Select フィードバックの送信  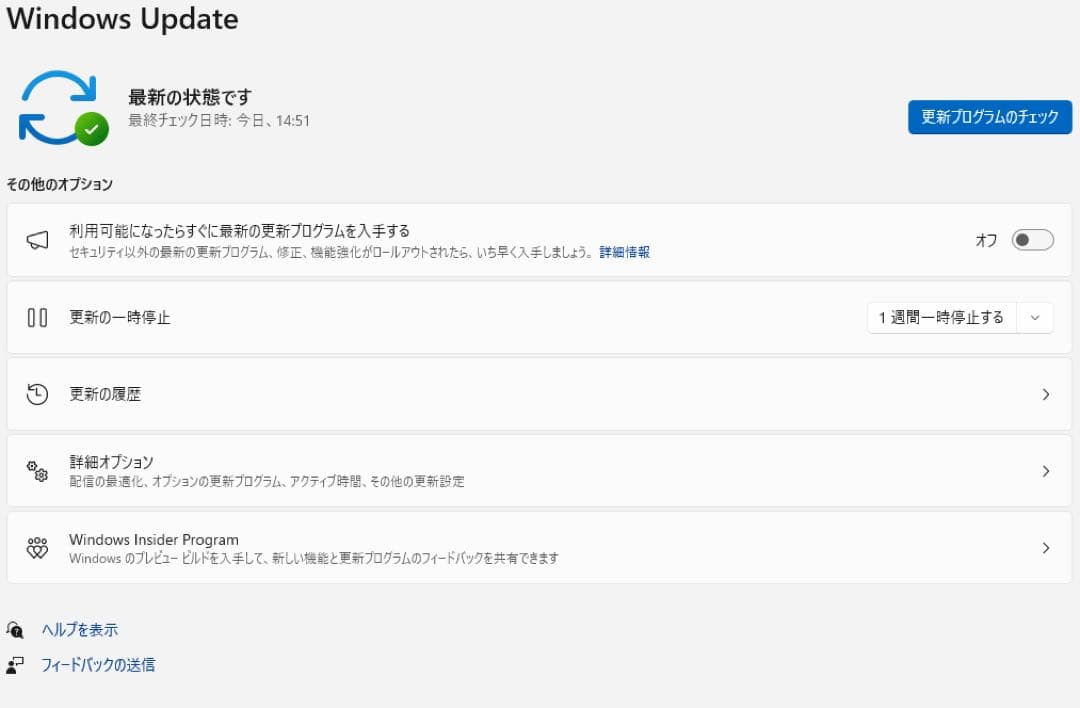(x=97, y=664)
